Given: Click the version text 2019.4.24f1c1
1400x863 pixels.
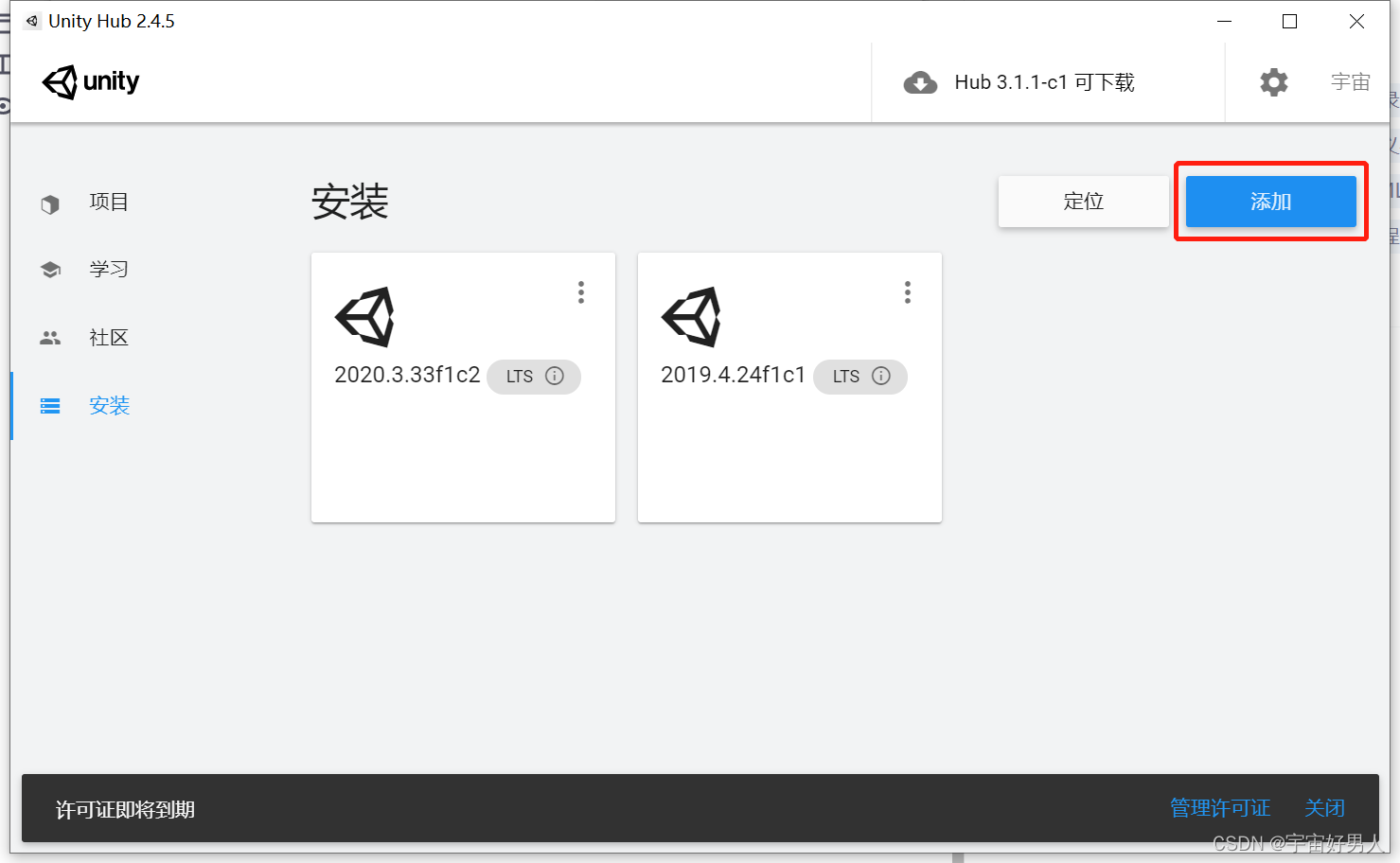Looking at the screenshot, I should (733, 375).
